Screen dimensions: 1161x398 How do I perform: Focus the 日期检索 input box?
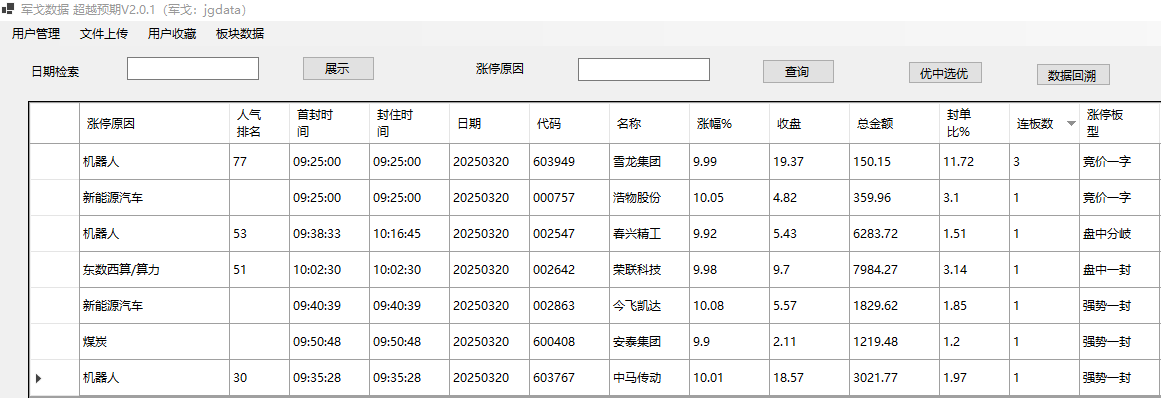pos(193,69)
